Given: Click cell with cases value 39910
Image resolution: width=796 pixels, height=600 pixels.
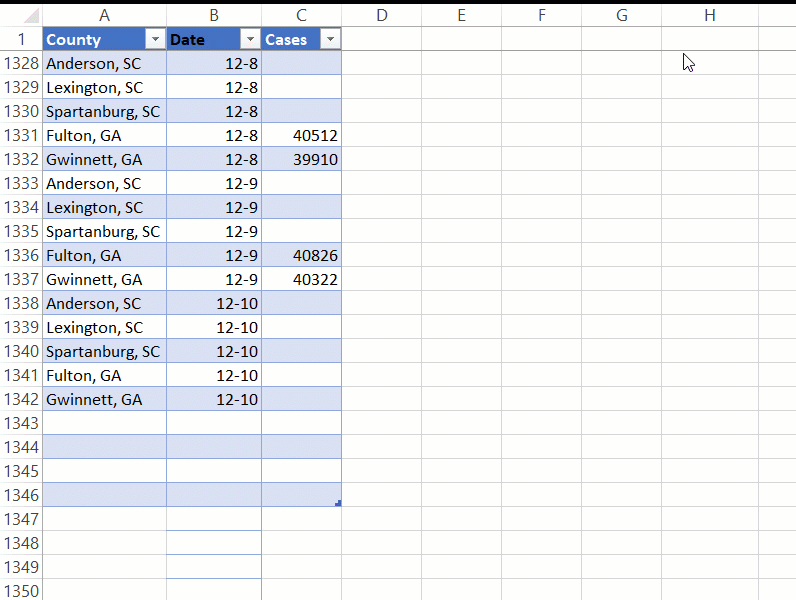Looking at the screenshot, I should tap(302, 159).
